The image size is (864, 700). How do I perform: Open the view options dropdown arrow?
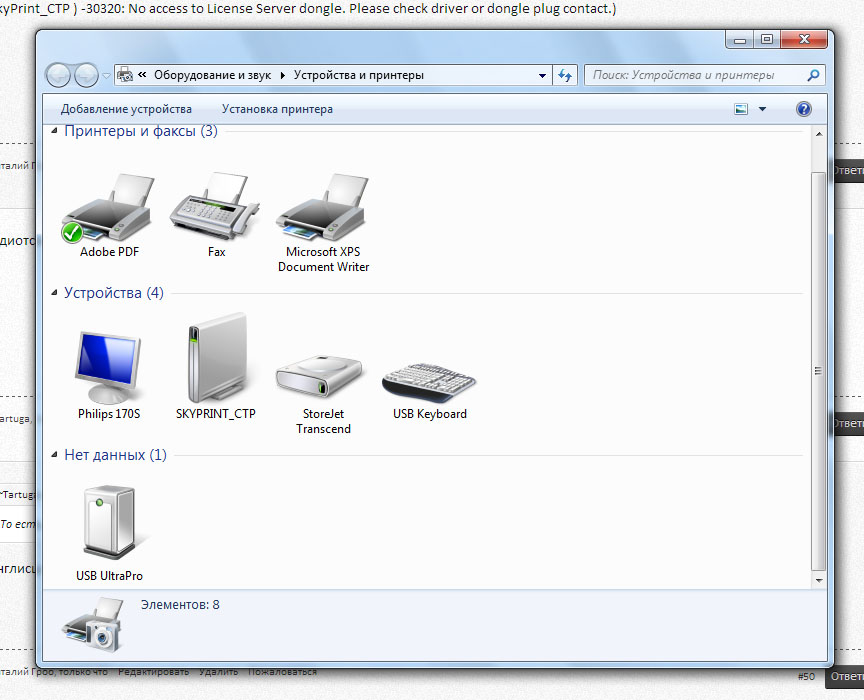[763, 109]
